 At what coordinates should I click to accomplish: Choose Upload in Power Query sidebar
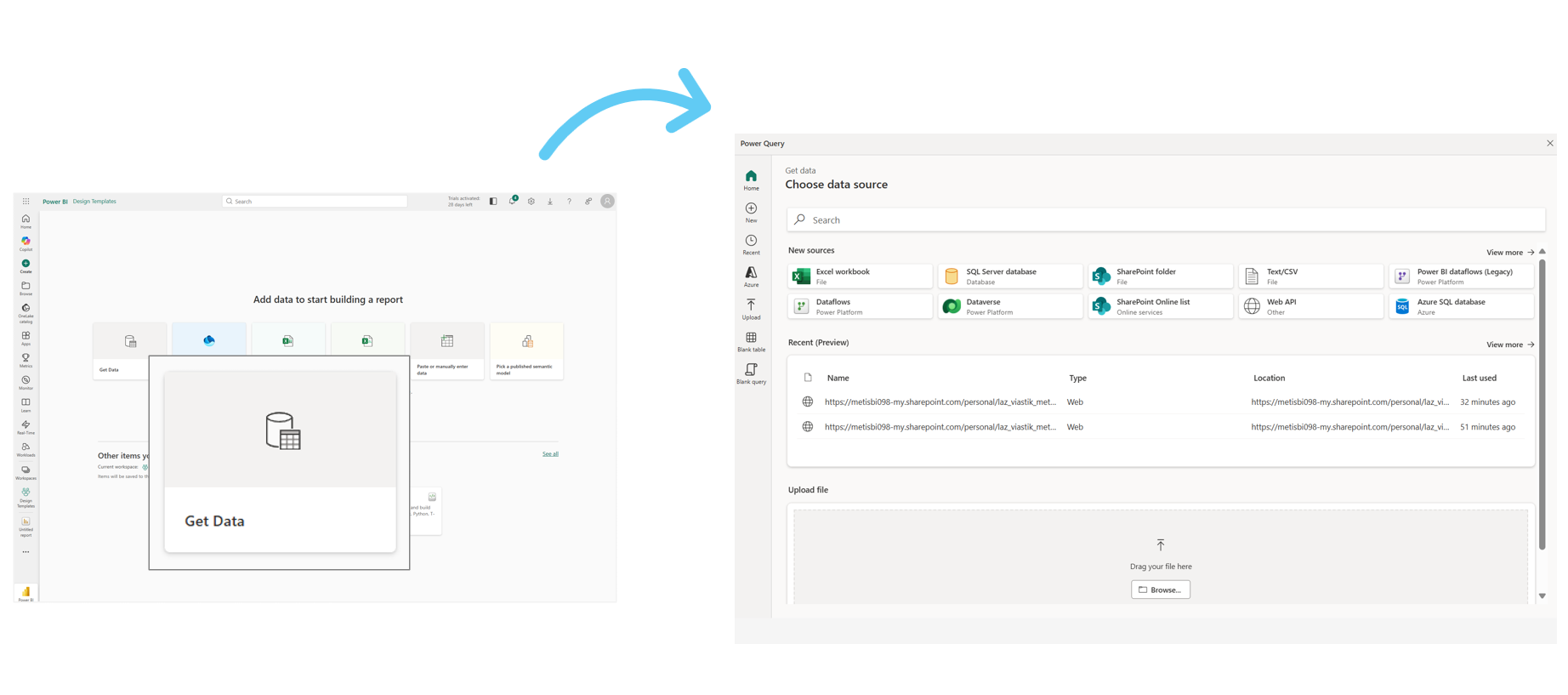751,310
